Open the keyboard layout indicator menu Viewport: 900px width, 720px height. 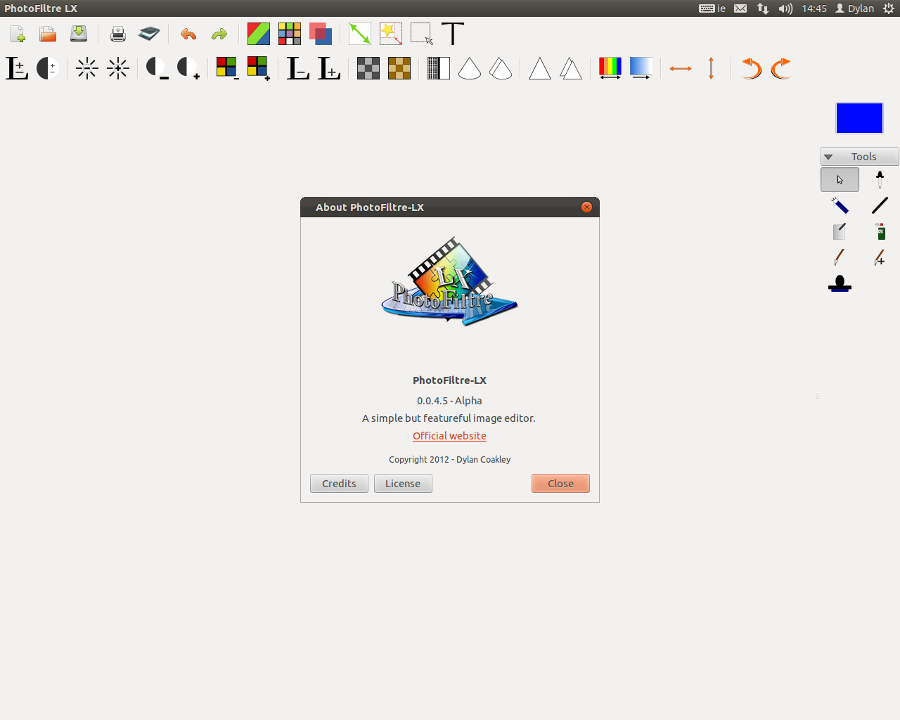coord(712,8)
